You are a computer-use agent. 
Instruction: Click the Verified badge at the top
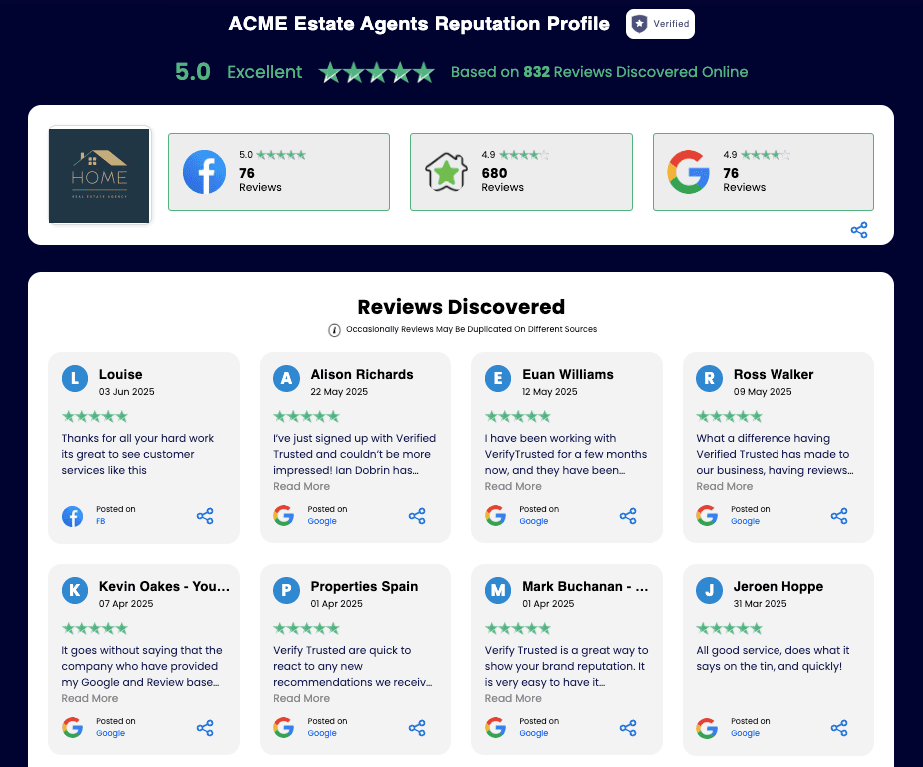(659, 23)
